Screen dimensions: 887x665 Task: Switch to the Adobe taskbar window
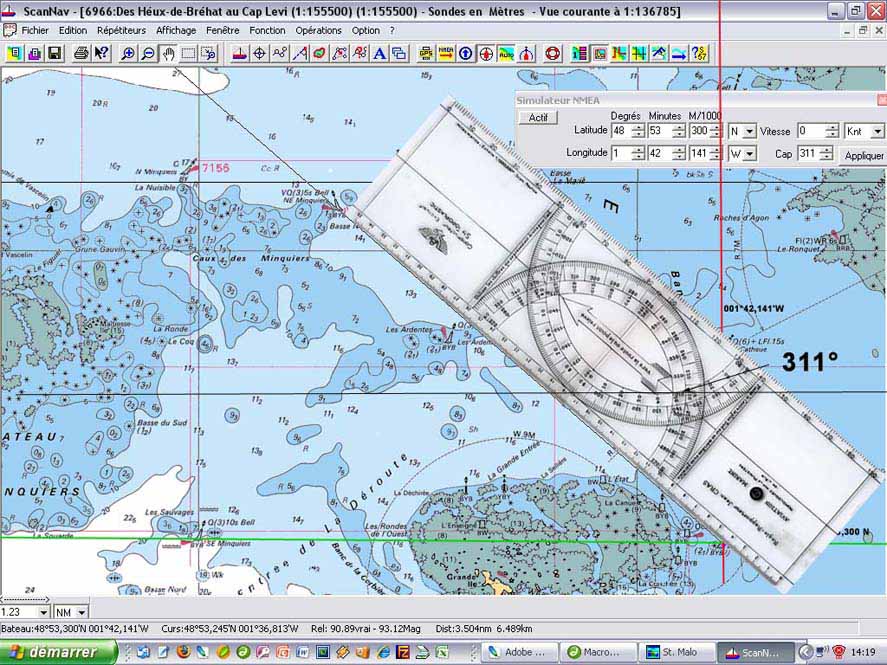coord(520,653)
